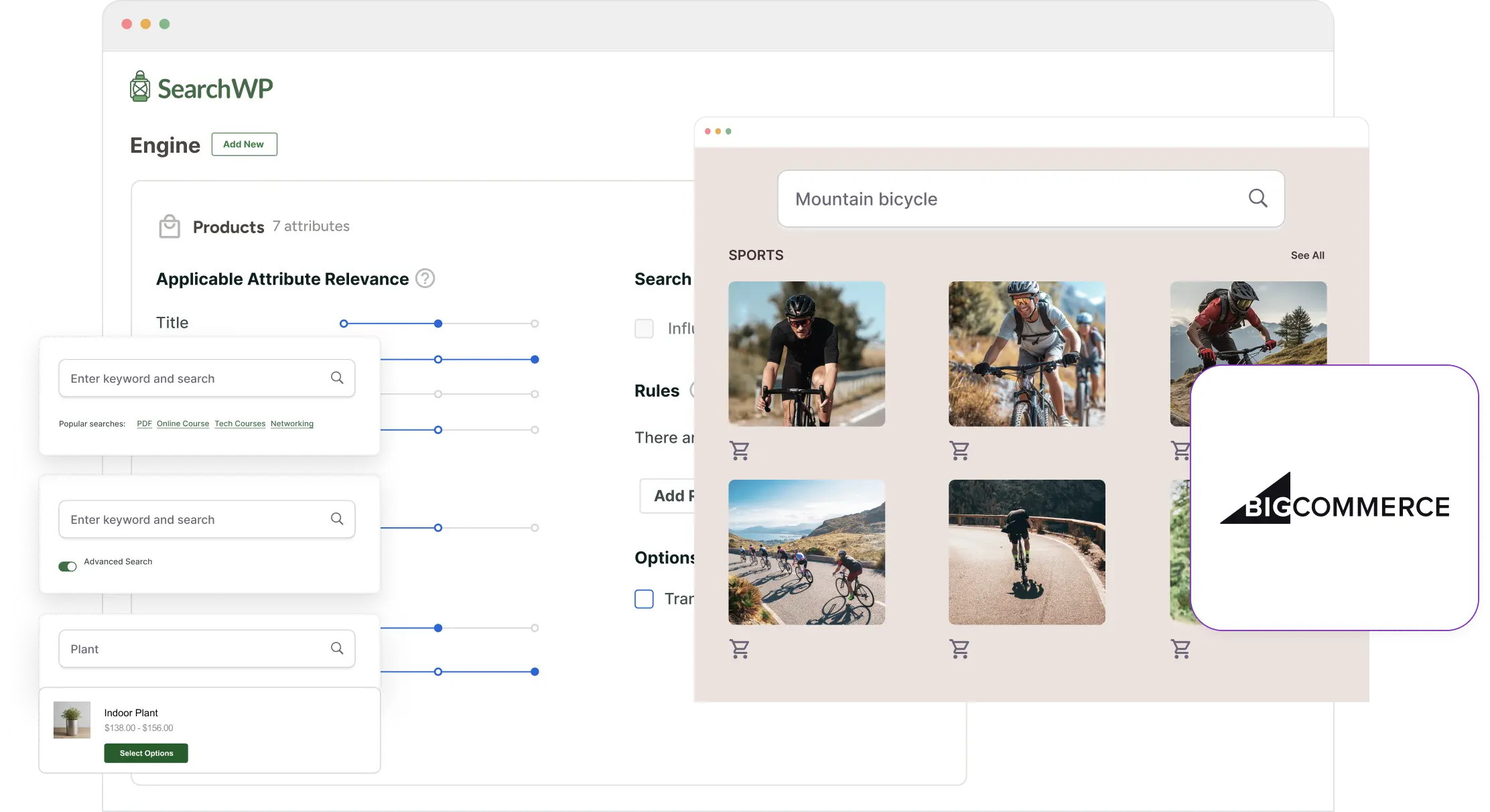Click the shopping cart icon on bottom-left cycling image
The image size is (1490, 812).
pyautogui.click(x=739, y=648)
